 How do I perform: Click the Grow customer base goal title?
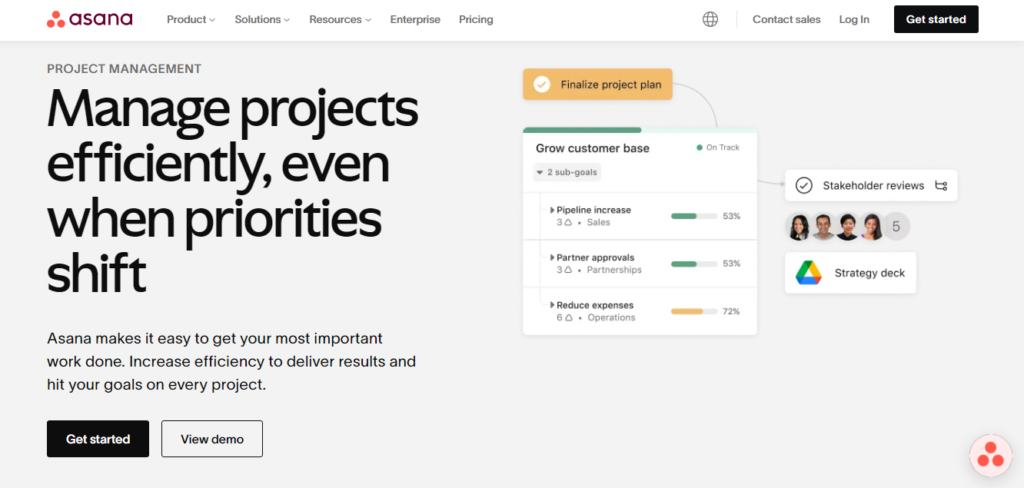592,148
